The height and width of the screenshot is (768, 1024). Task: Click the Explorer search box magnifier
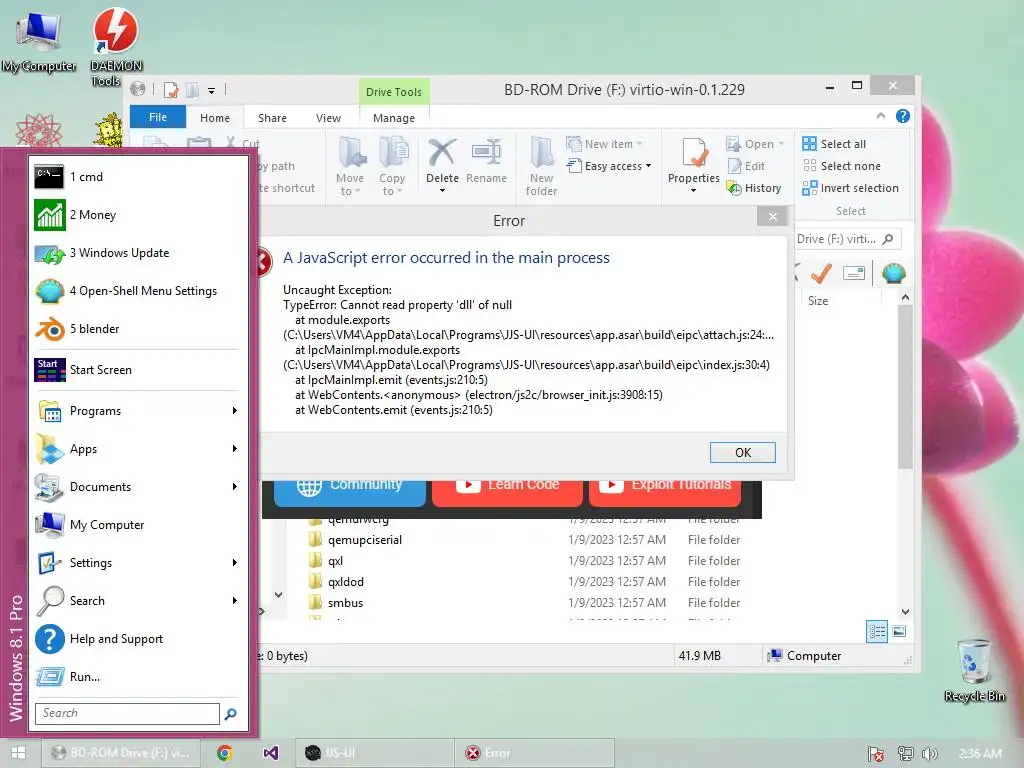(x=888, y=239)
